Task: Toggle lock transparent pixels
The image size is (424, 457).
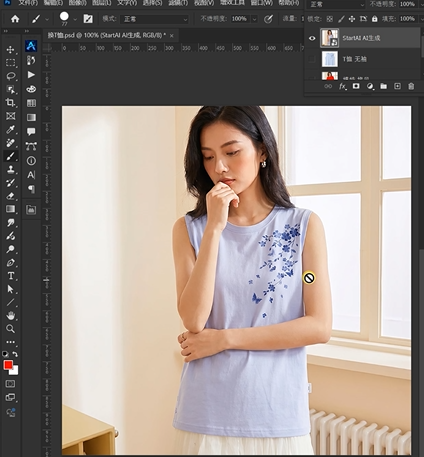Action: pos(329,19)
